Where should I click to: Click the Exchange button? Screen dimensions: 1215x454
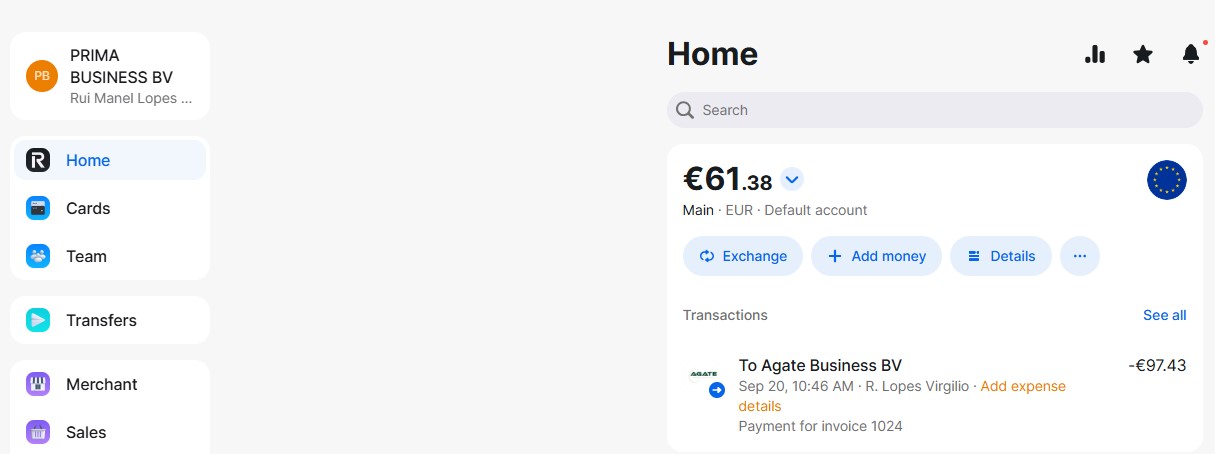[742, 256]
